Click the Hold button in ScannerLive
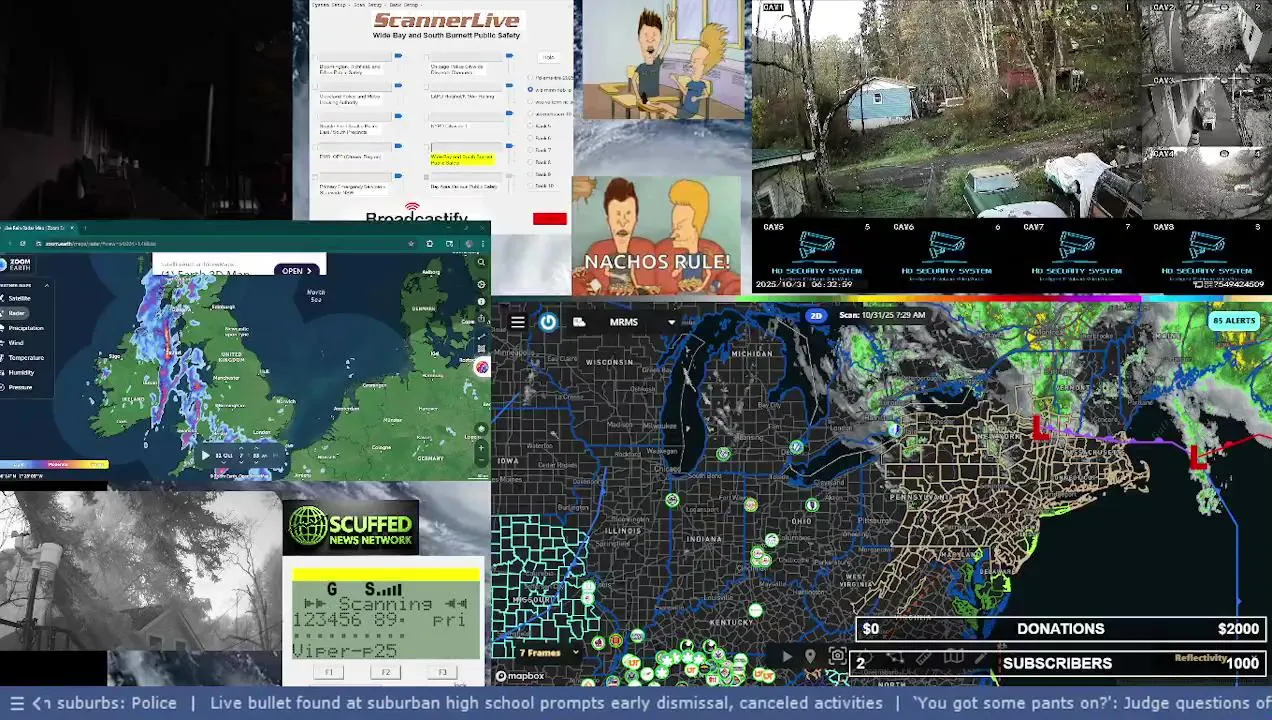1272x720 pixels. click(549, 57)
